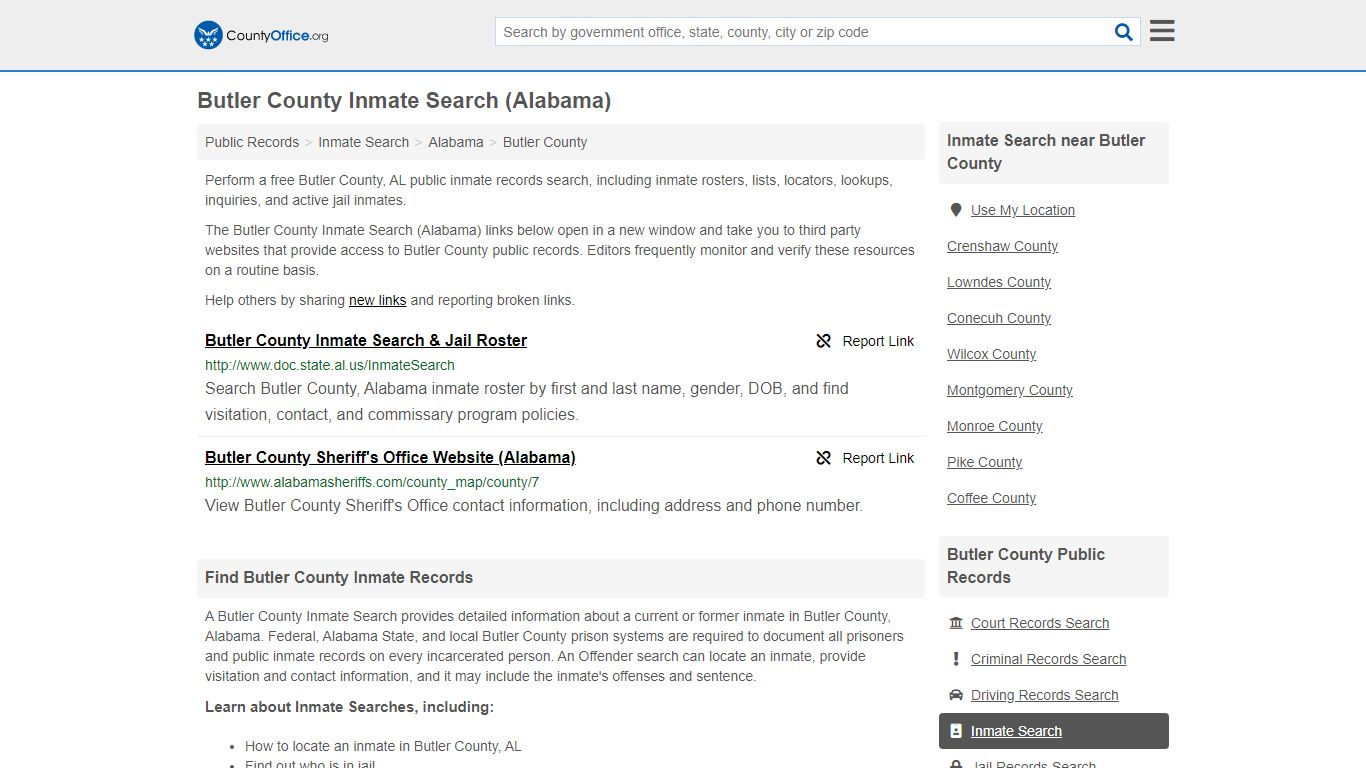Open Pike County link
The width and height of the screenshot is (1366, 768).
tap(984, 462)
